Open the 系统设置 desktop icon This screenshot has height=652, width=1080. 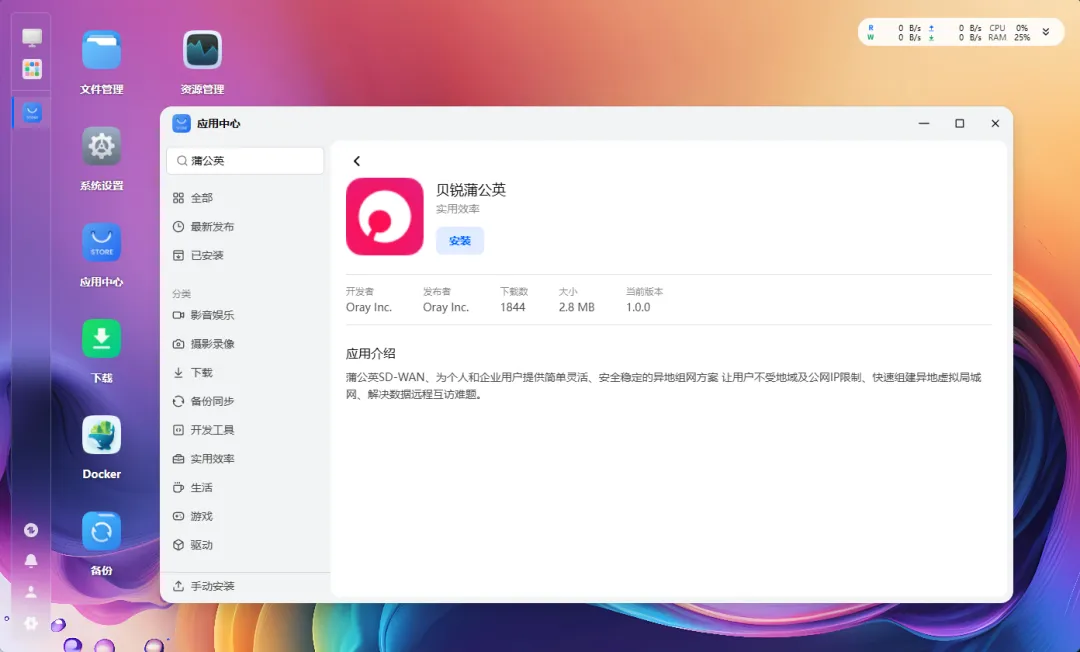pos(102,147)
